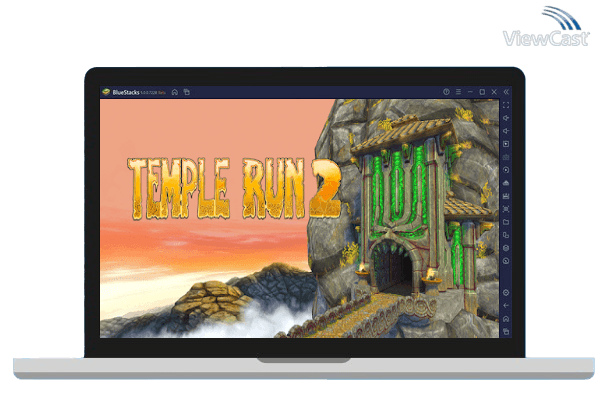Open the stacked layers multi-instance icon
This screenshot has width=602, height=414.
pos(506,248)
